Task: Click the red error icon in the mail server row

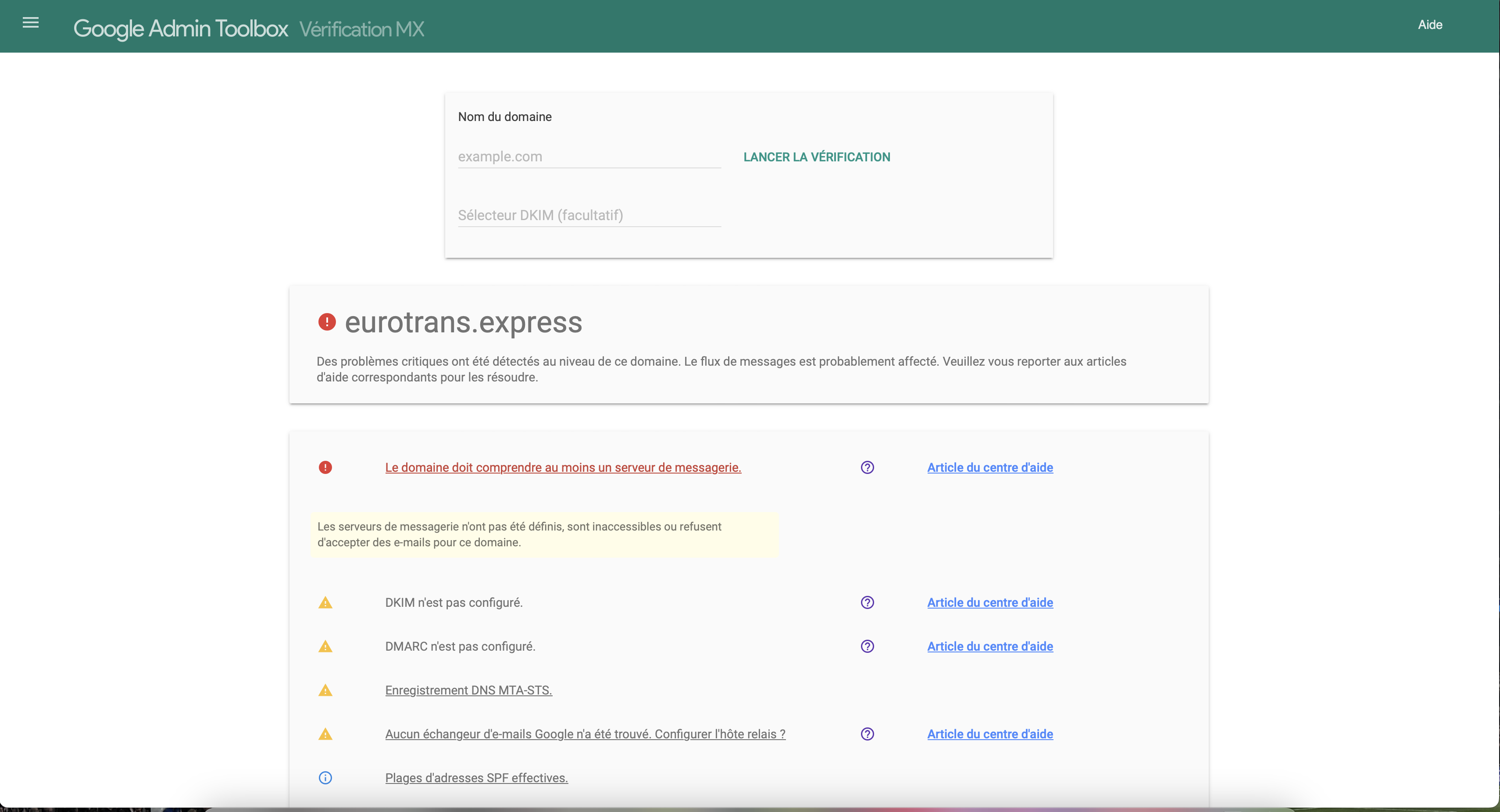Action: pos(325,467)
